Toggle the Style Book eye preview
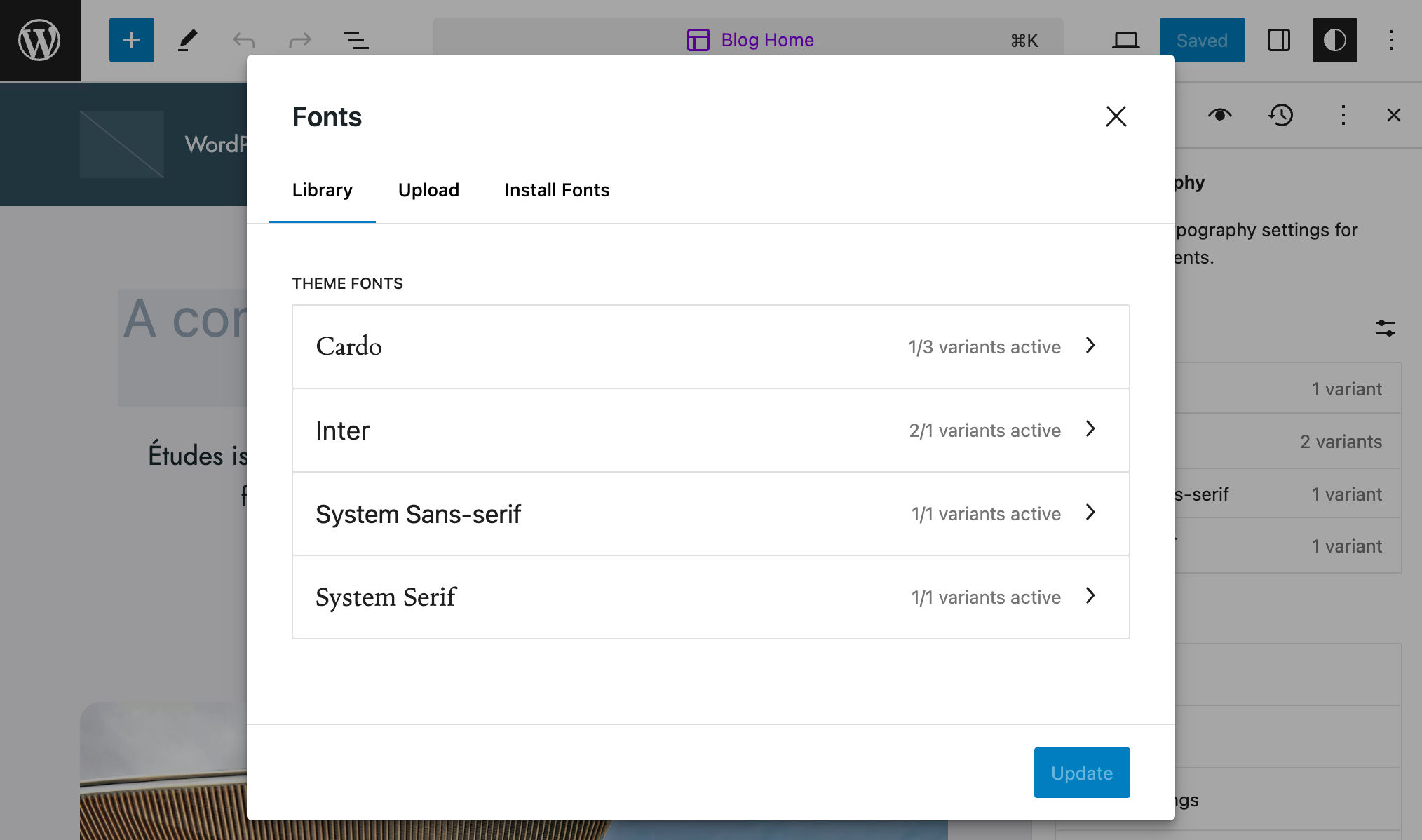This screenshot has width=1422, height=840. pos(1219,115)
